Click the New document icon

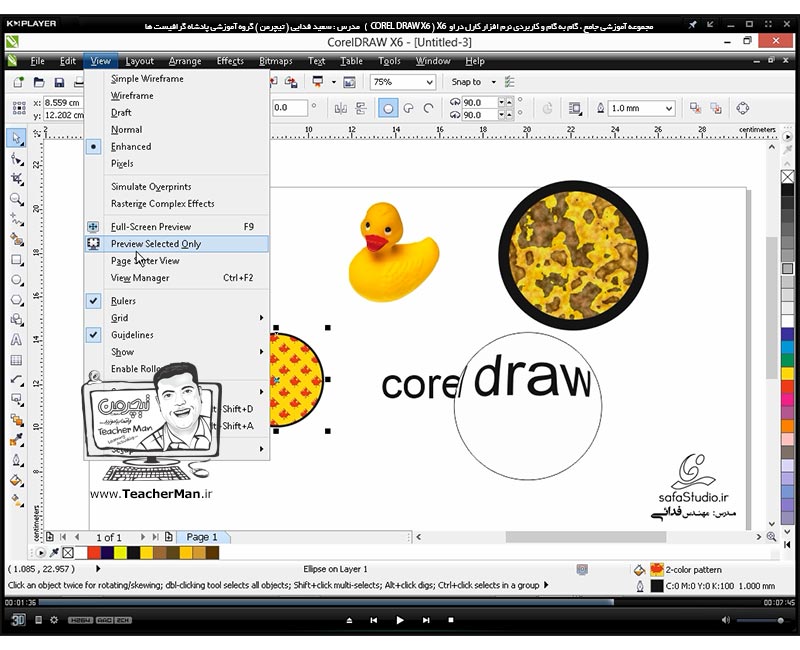18,82
